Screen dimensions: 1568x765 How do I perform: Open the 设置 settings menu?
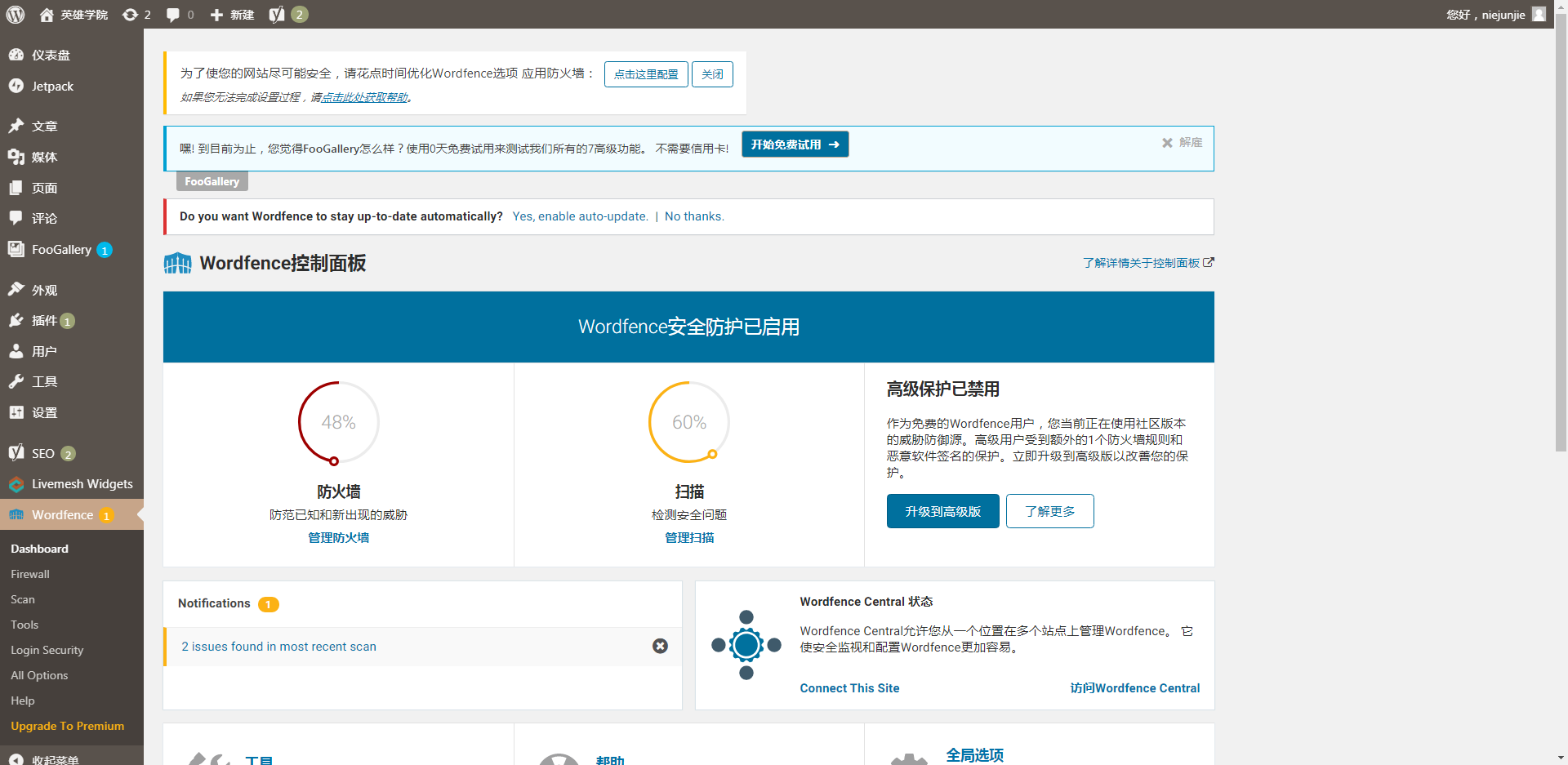point(72,412)
